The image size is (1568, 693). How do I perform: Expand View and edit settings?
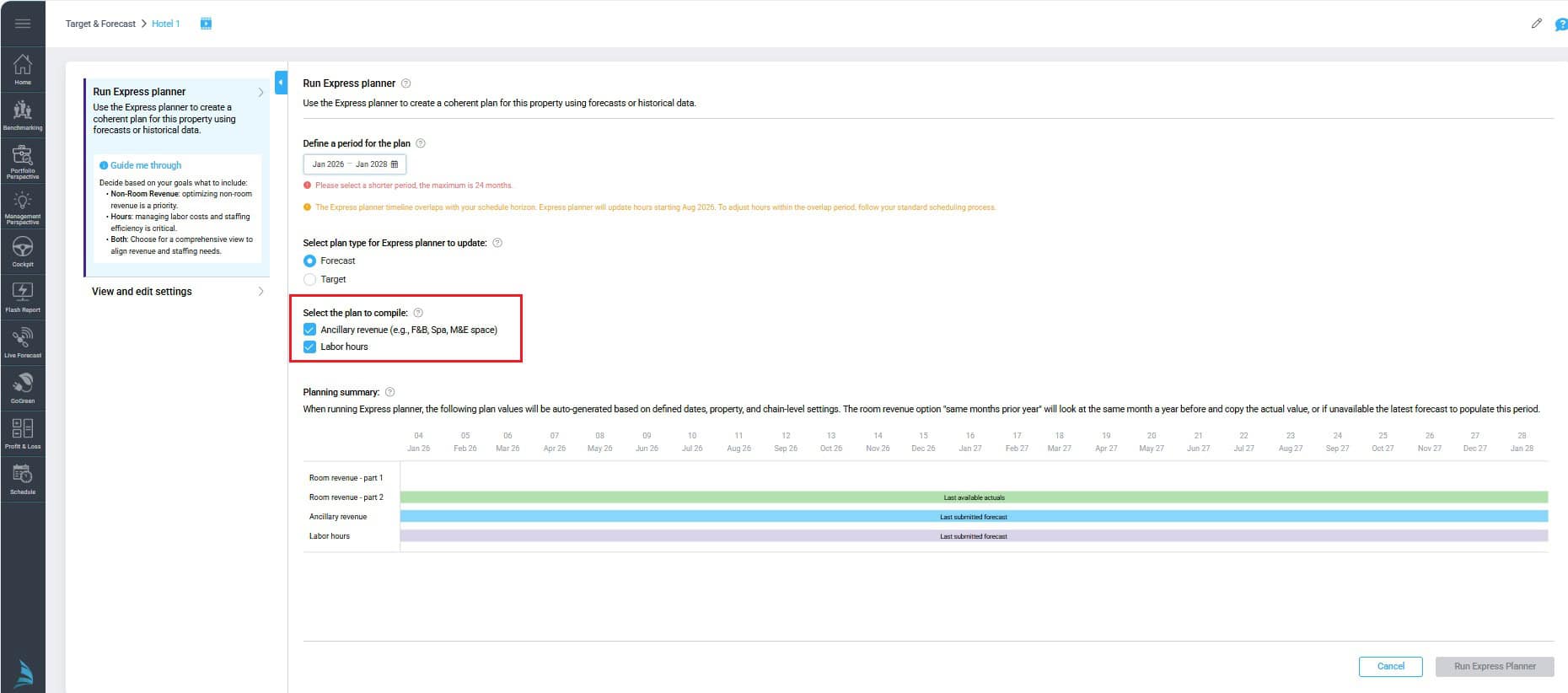pos(177,292)
